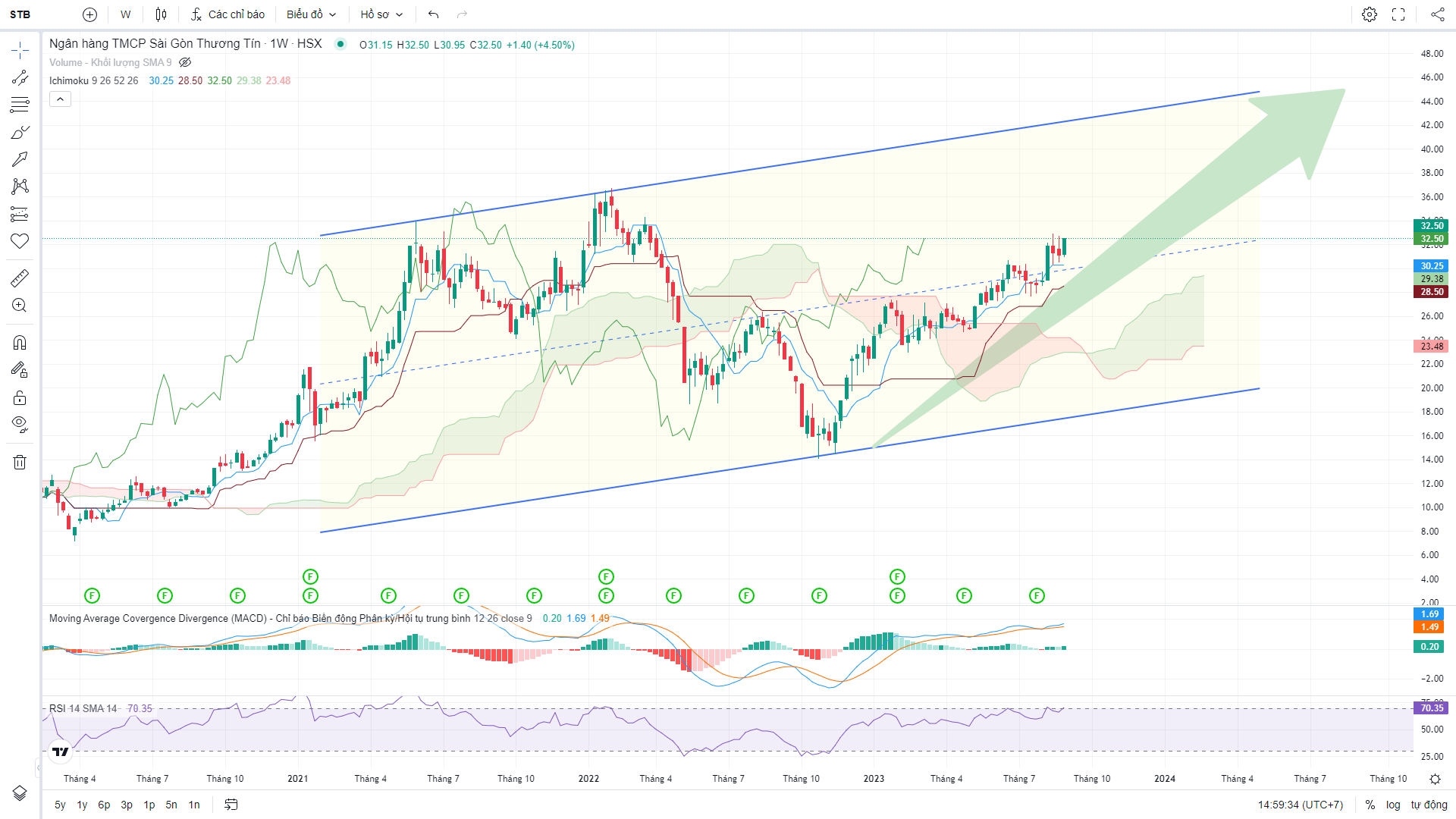Click the market status indicator dot
1456x819 pixels.
pyautogui.click(x=340, y=44)
